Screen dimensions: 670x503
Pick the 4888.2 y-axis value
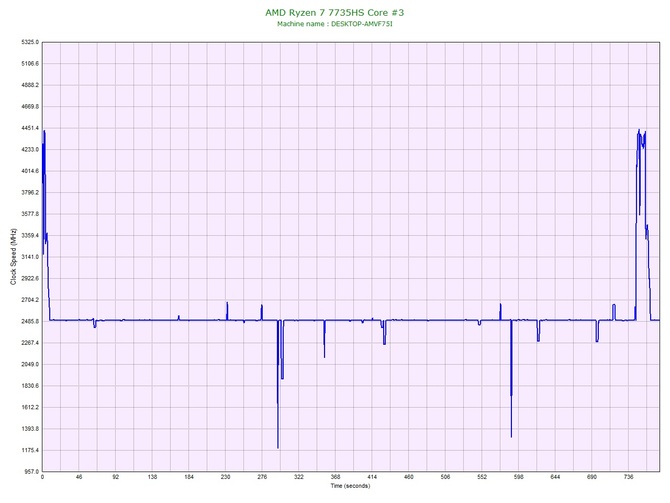tap(30, 85)
